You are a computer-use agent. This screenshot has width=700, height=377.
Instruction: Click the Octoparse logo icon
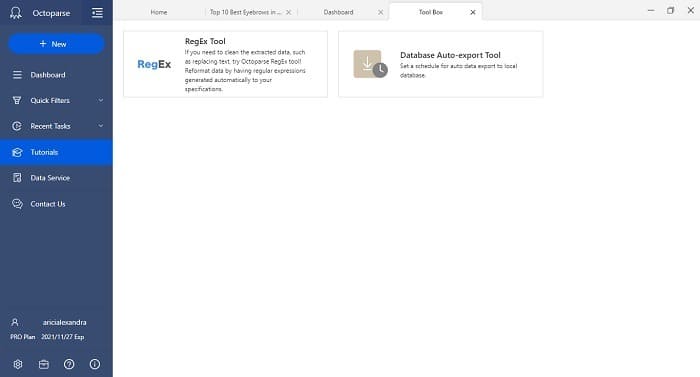click(16, 13)
